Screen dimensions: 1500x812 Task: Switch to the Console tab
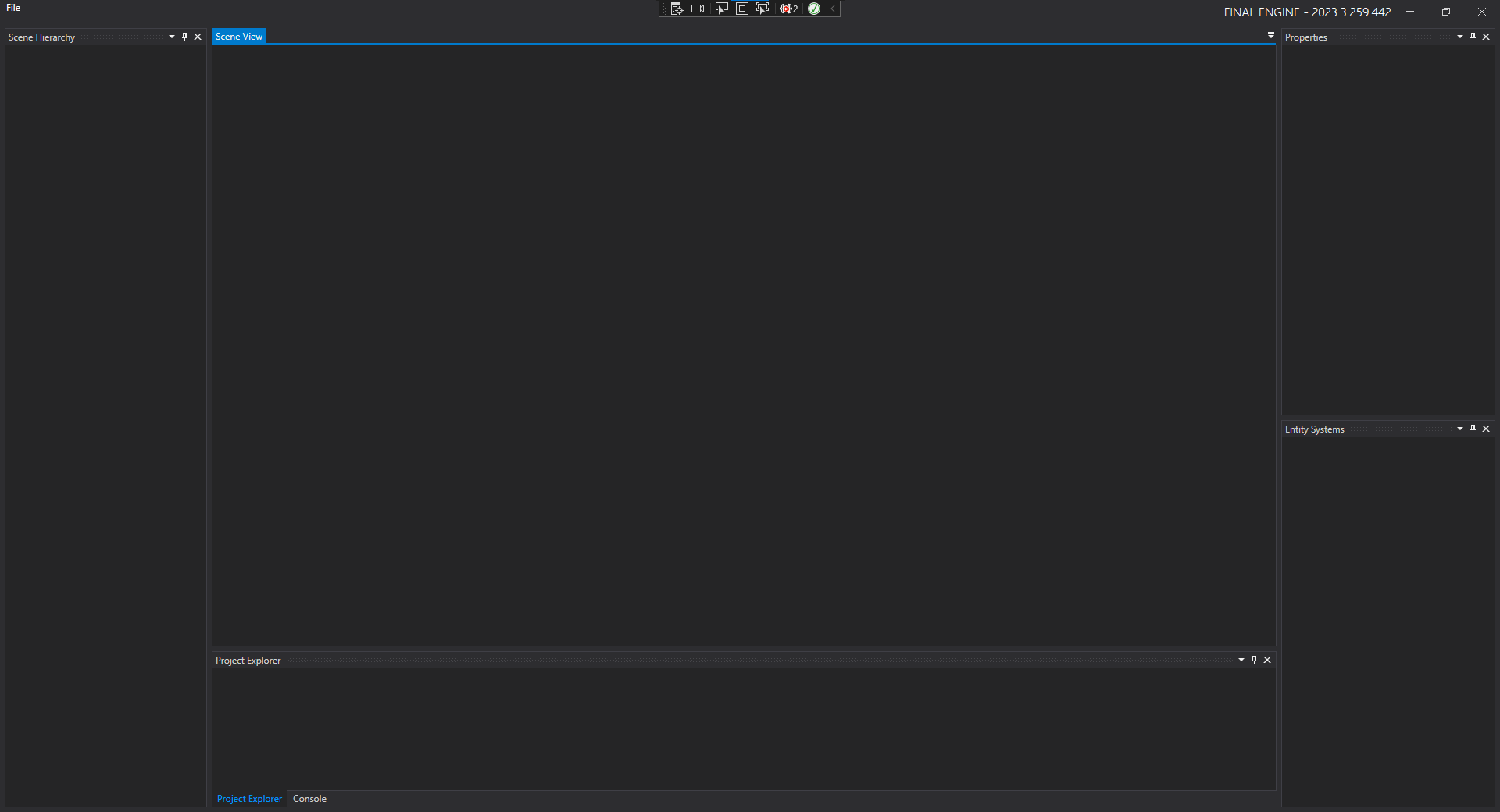309,799
